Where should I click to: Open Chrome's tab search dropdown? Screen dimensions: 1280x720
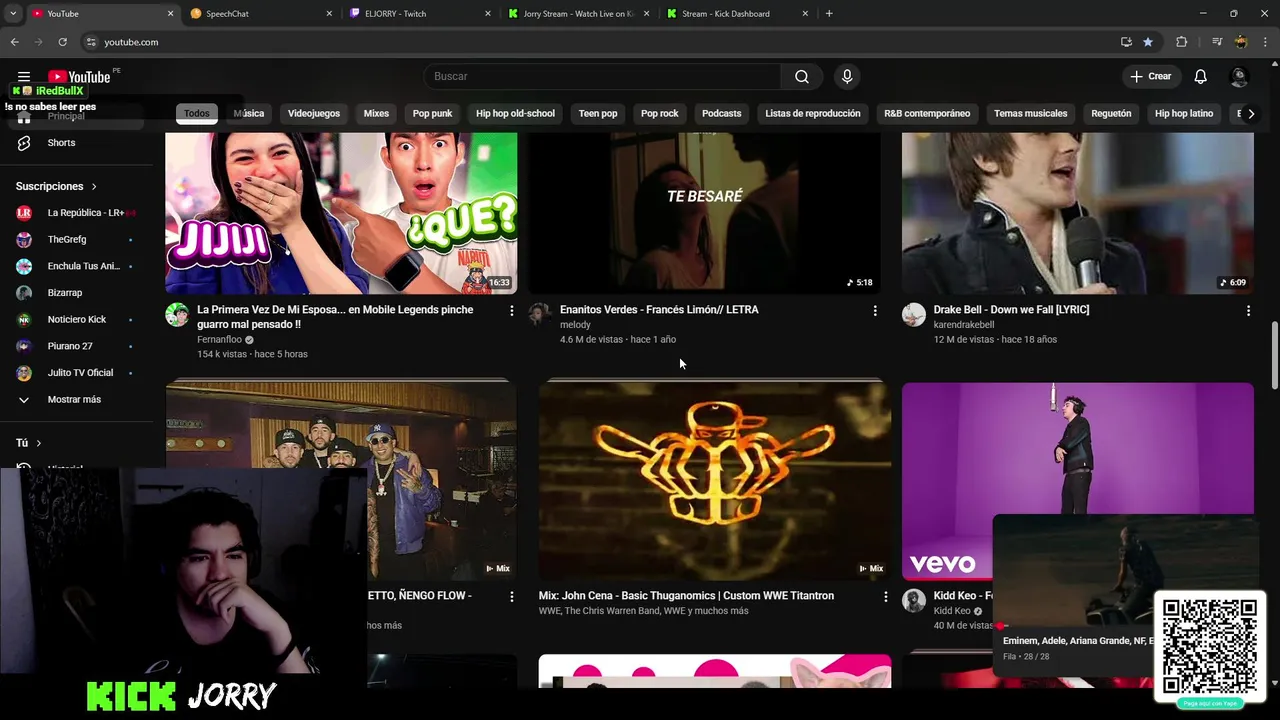(x=13, y=14)
